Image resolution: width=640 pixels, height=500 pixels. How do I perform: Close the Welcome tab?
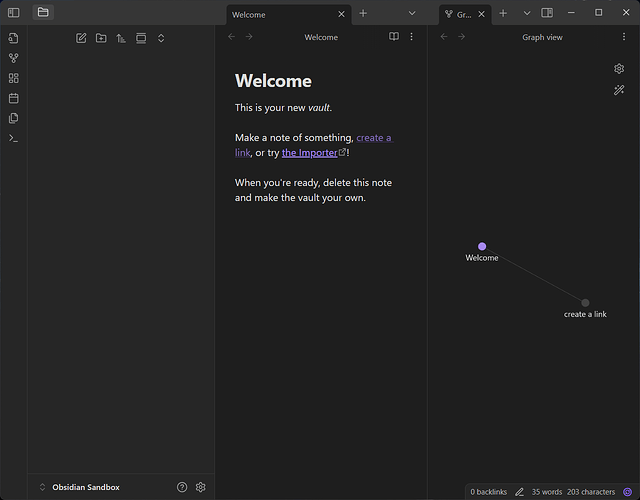click(341, 14)
